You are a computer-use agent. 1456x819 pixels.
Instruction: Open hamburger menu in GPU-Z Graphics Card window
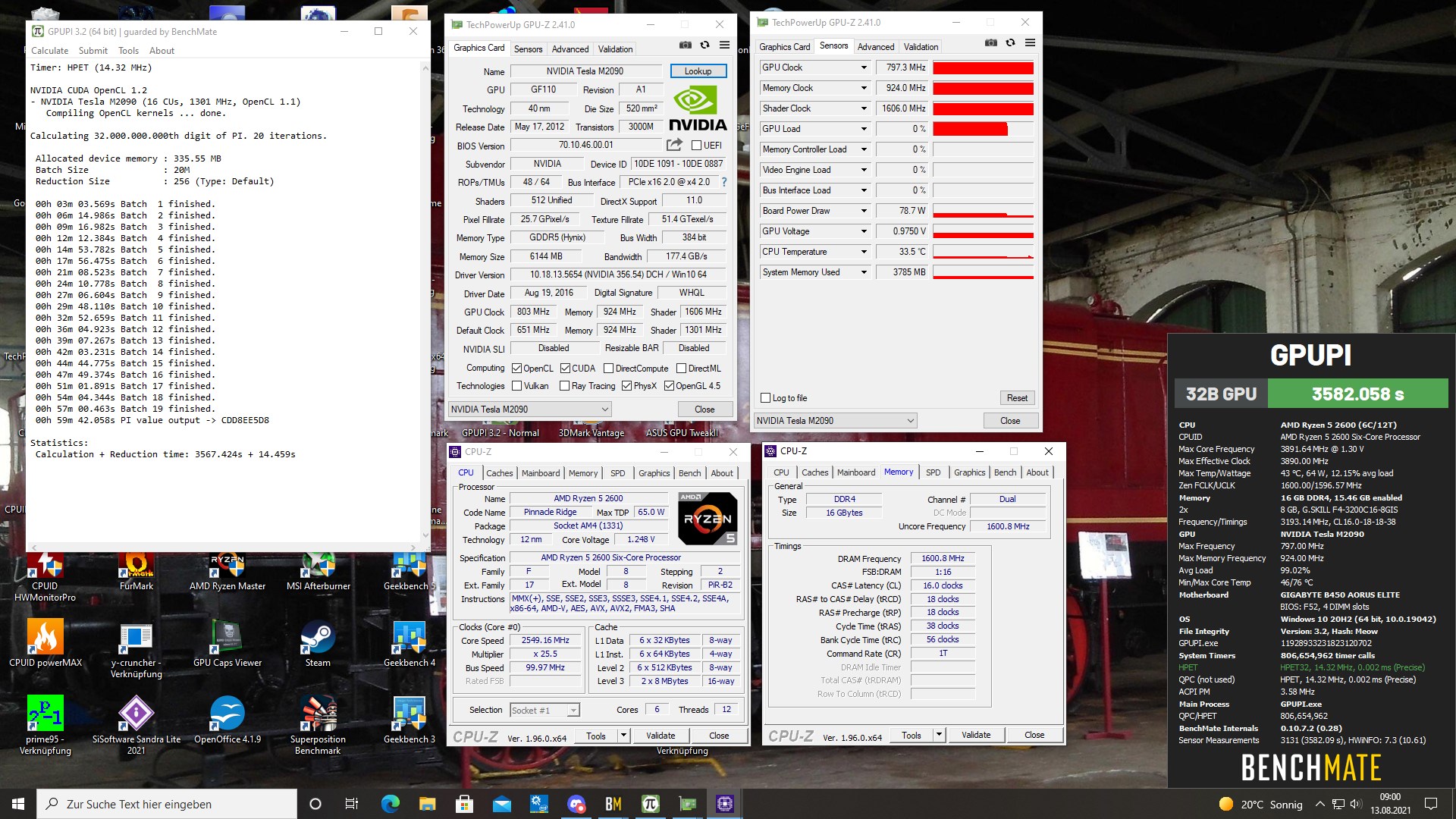click(724, 45)
